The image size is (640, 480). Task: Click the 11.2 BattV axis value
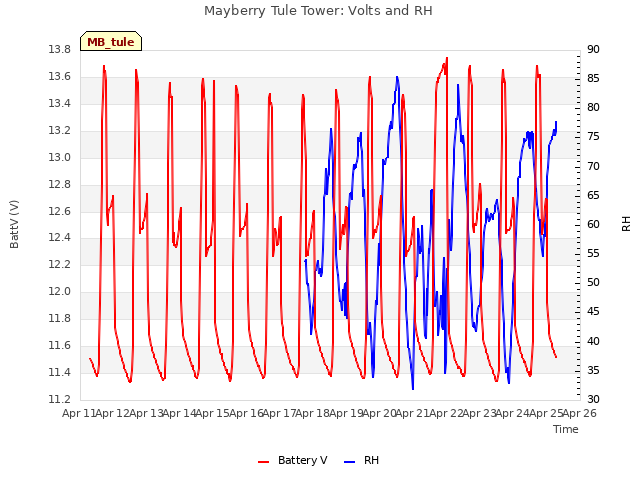(x=60, y=399)
